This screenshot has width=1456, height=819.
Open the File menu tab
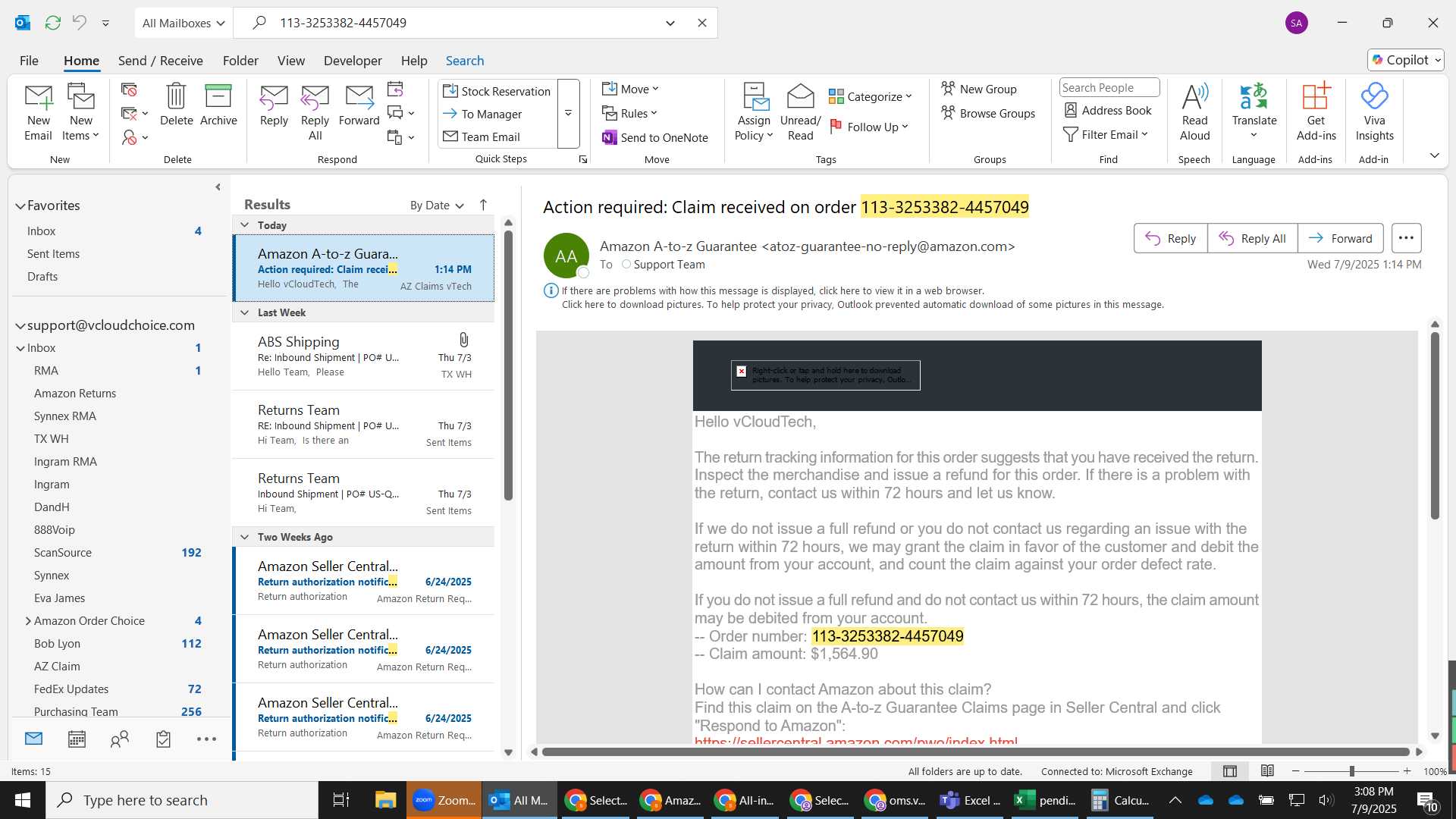pos(29,61)
